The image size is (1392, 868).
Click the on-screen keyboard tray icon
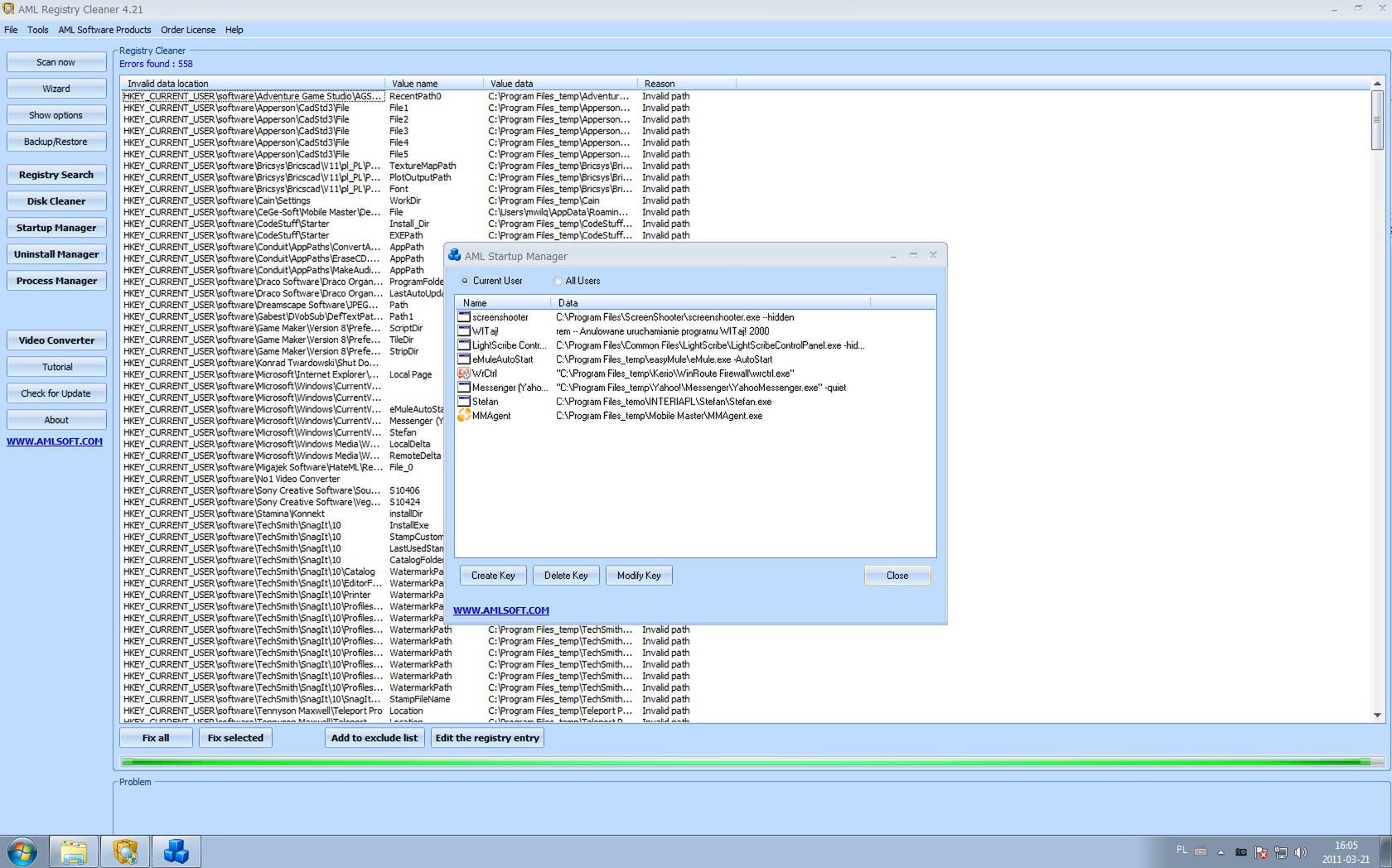point(1201,851)
